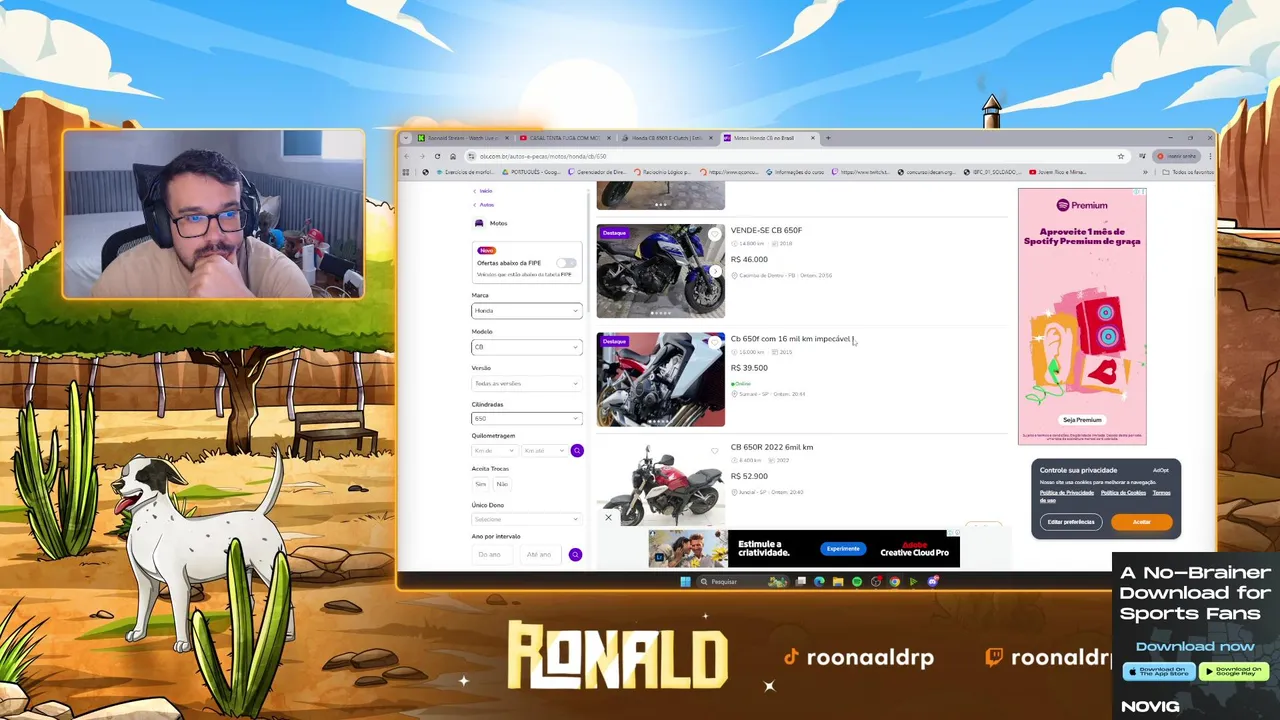1280x720 pixels.
Task: Open the PORTUGUÊS bookmark in bookmarks bar
Action: point(532,172)
